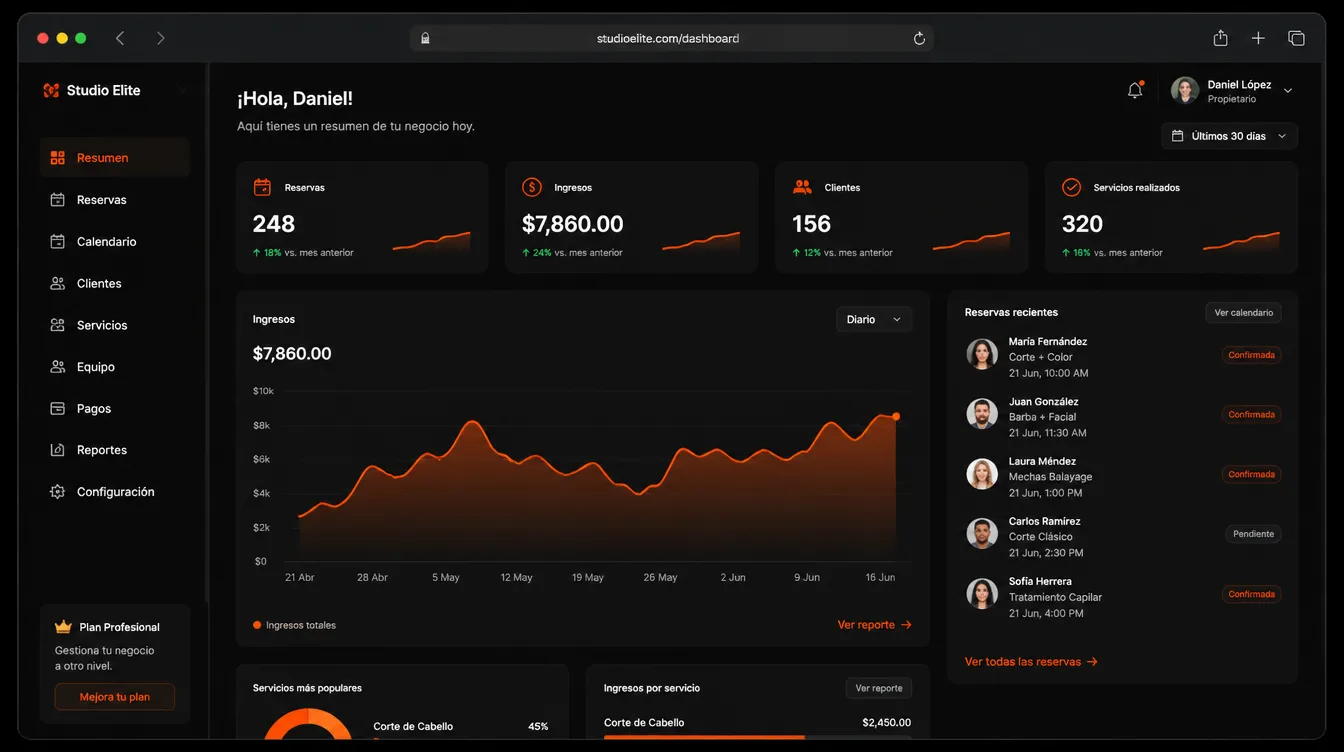The image size is (1344, 752).
Task: Open the Reservas sidebar section
Action: 115,200
